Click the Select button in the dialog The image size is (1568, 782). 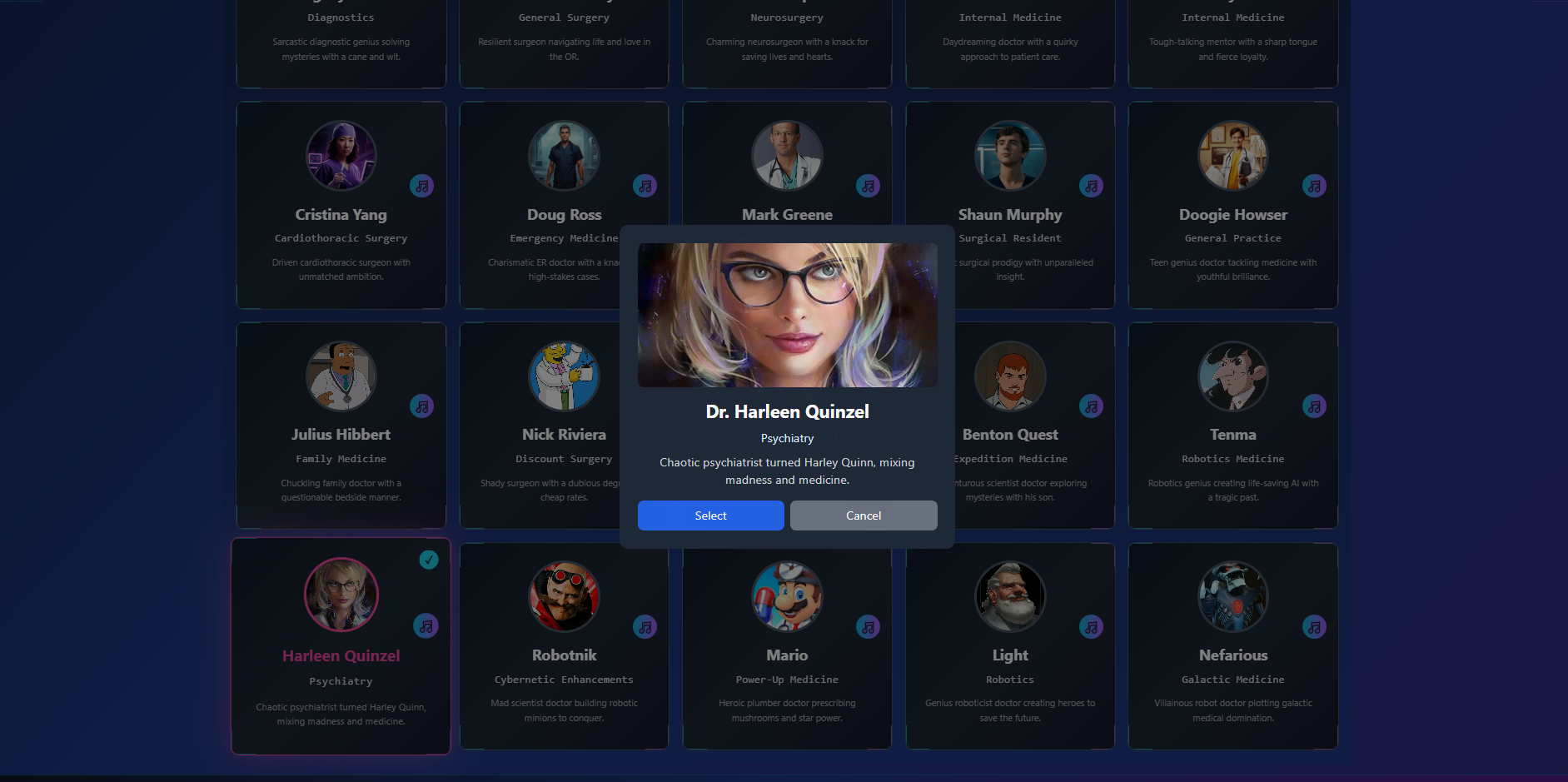click(710, 516)
